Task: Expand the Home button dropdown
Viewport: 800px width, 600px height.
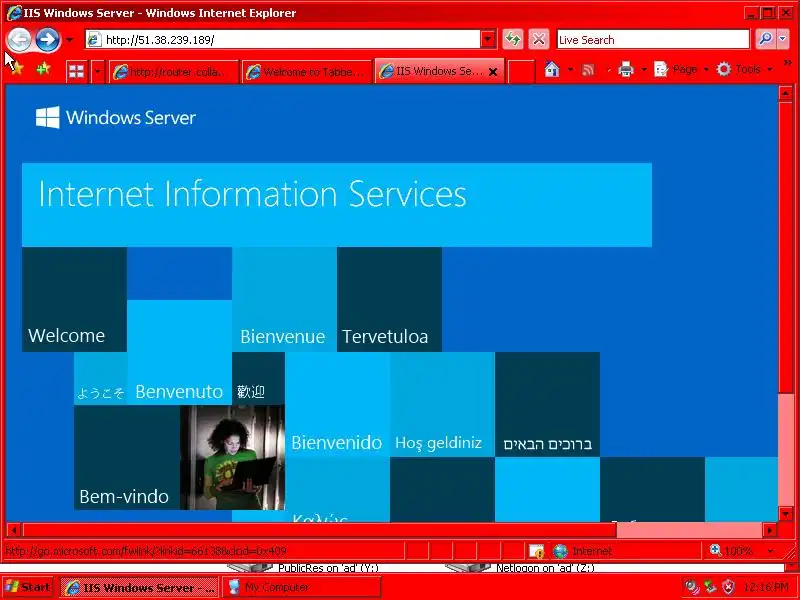Action: pos(570,69)
